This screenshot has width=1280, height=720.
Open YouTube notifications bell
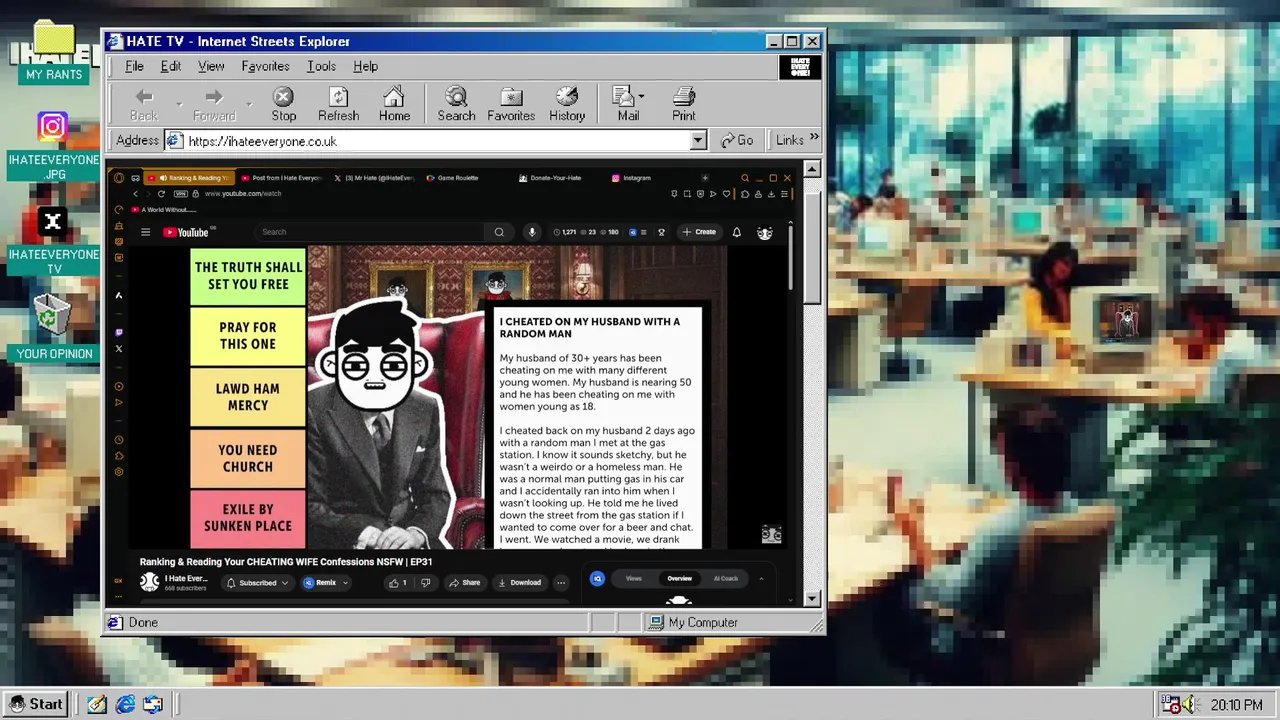[737, 232]
